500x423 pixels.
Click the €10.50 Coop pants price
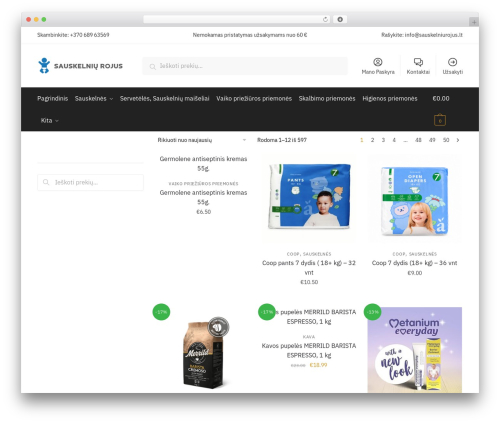[x=309, y=282]
